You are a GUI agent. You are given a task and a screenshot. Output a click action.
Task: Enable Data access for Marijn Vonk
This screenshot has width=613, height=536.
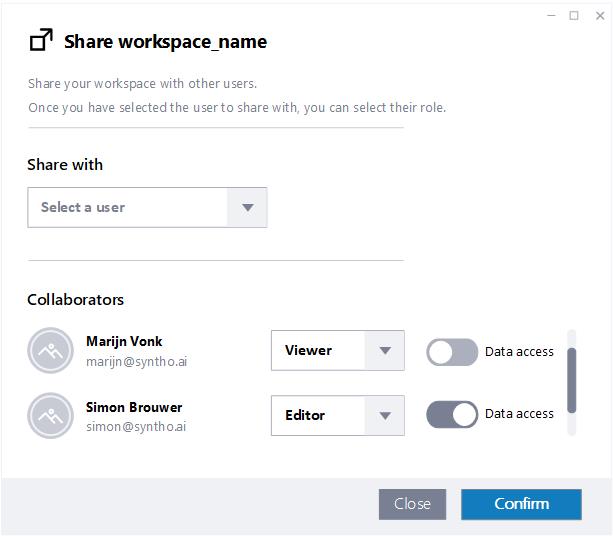pos(452,352)
